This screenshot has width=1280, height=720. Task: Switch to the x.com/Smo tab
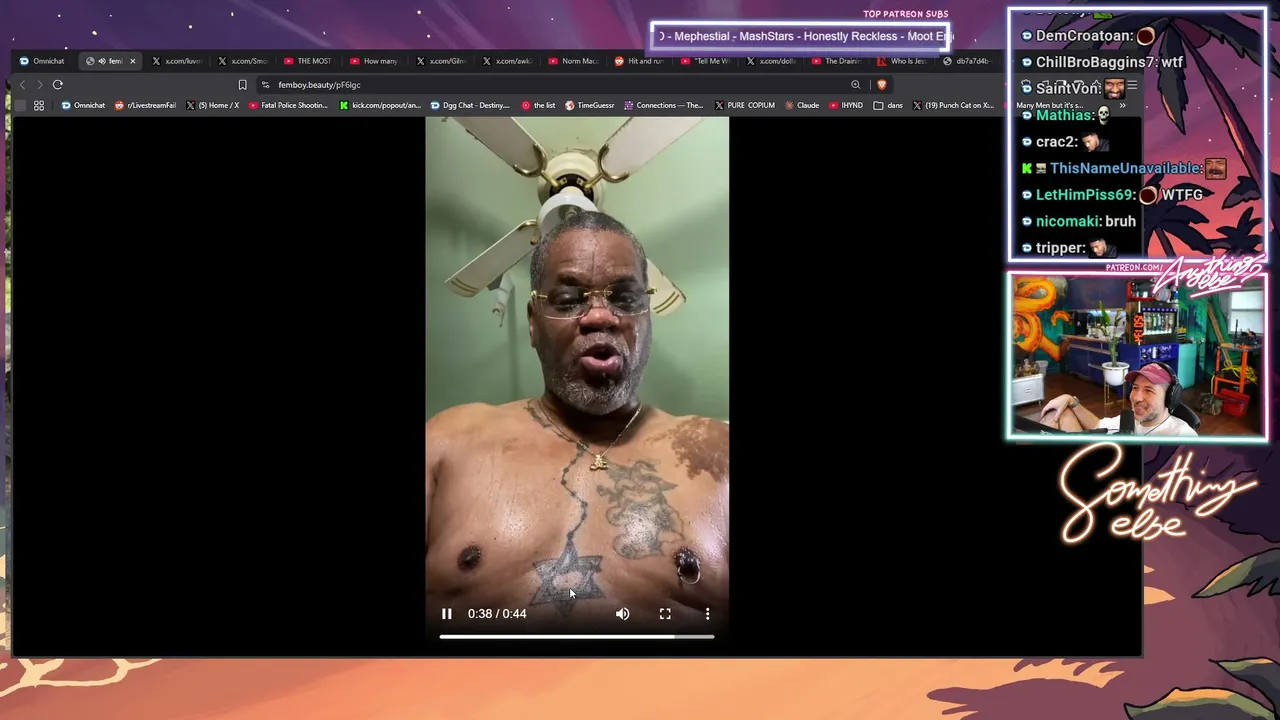click(x=243, y=61)
